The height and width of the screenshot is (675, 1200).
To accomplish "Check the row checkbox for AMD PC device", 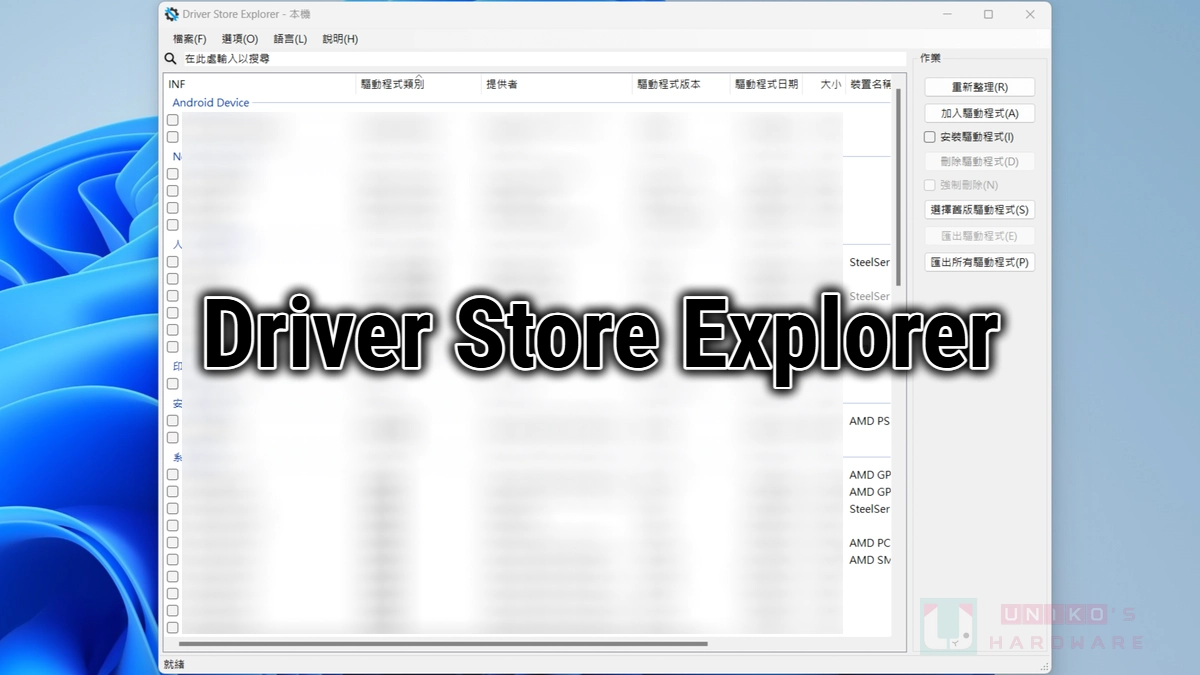I will pos(173,543).
